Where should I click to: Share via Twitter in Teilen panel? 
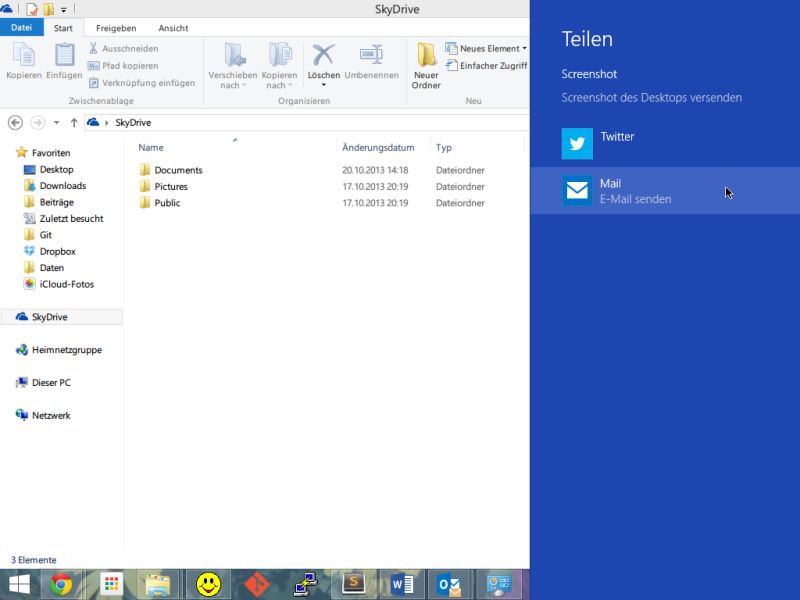pos(665,144)
